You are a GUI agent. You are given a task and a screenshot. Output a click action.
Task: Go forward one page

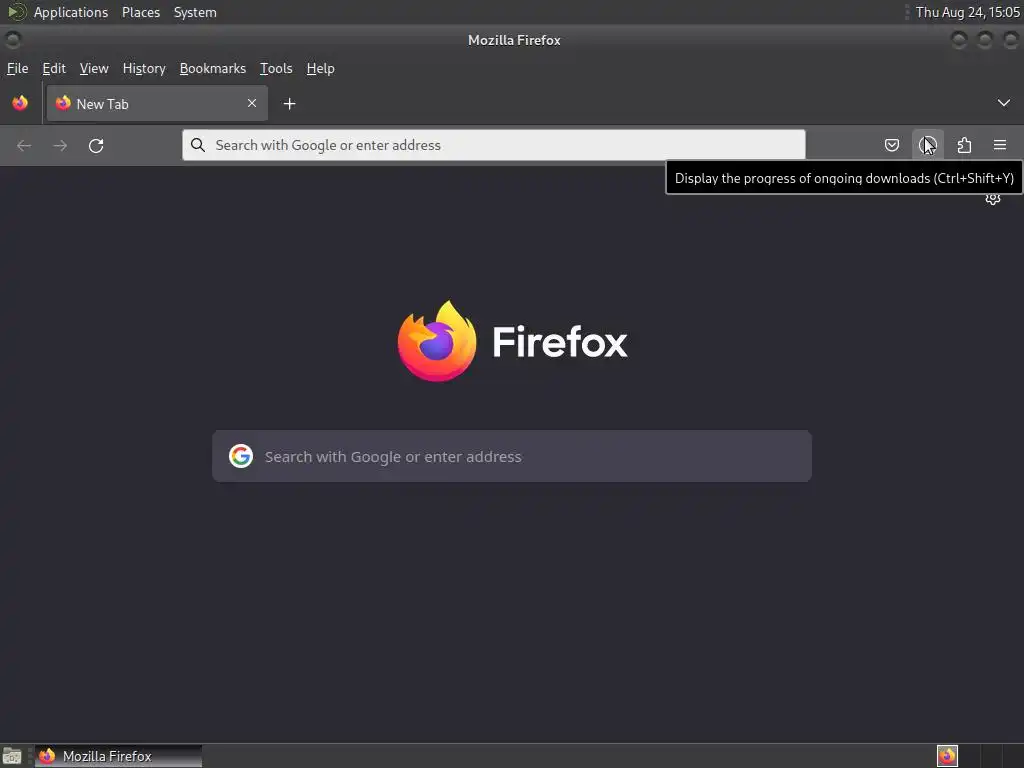point(60,145)
